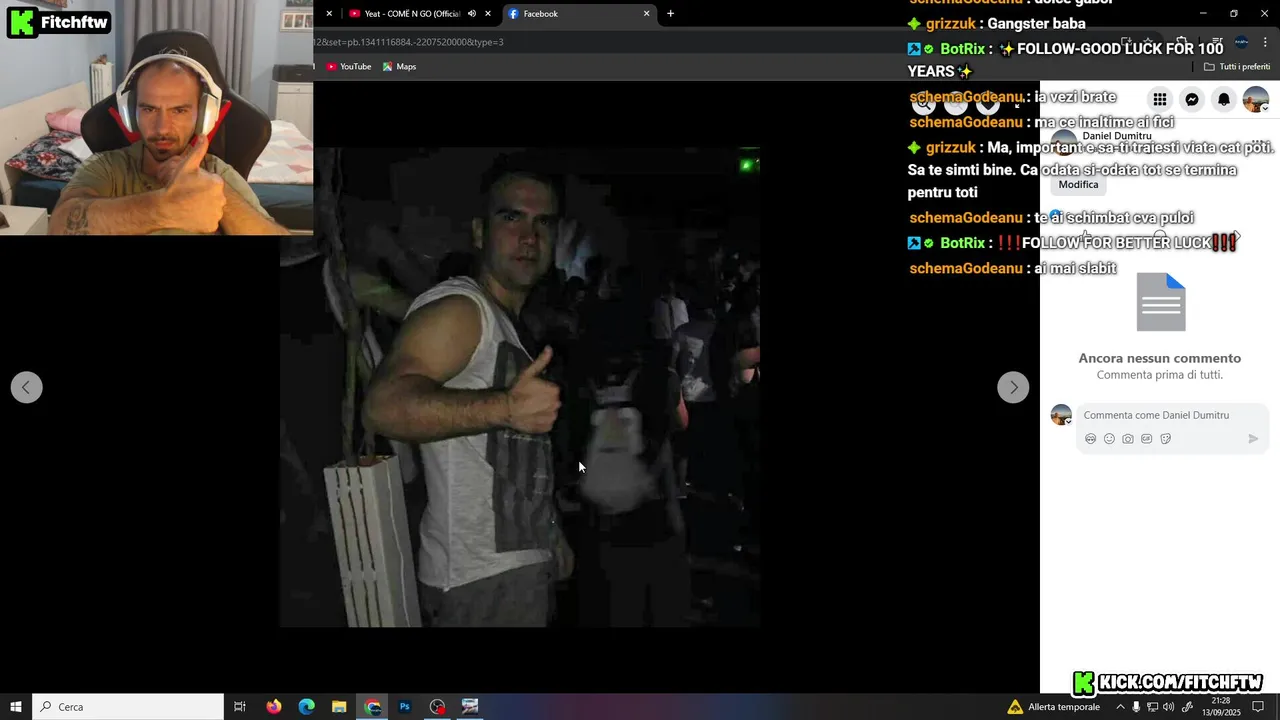Open the Windows Start menu

click(16, 707)
